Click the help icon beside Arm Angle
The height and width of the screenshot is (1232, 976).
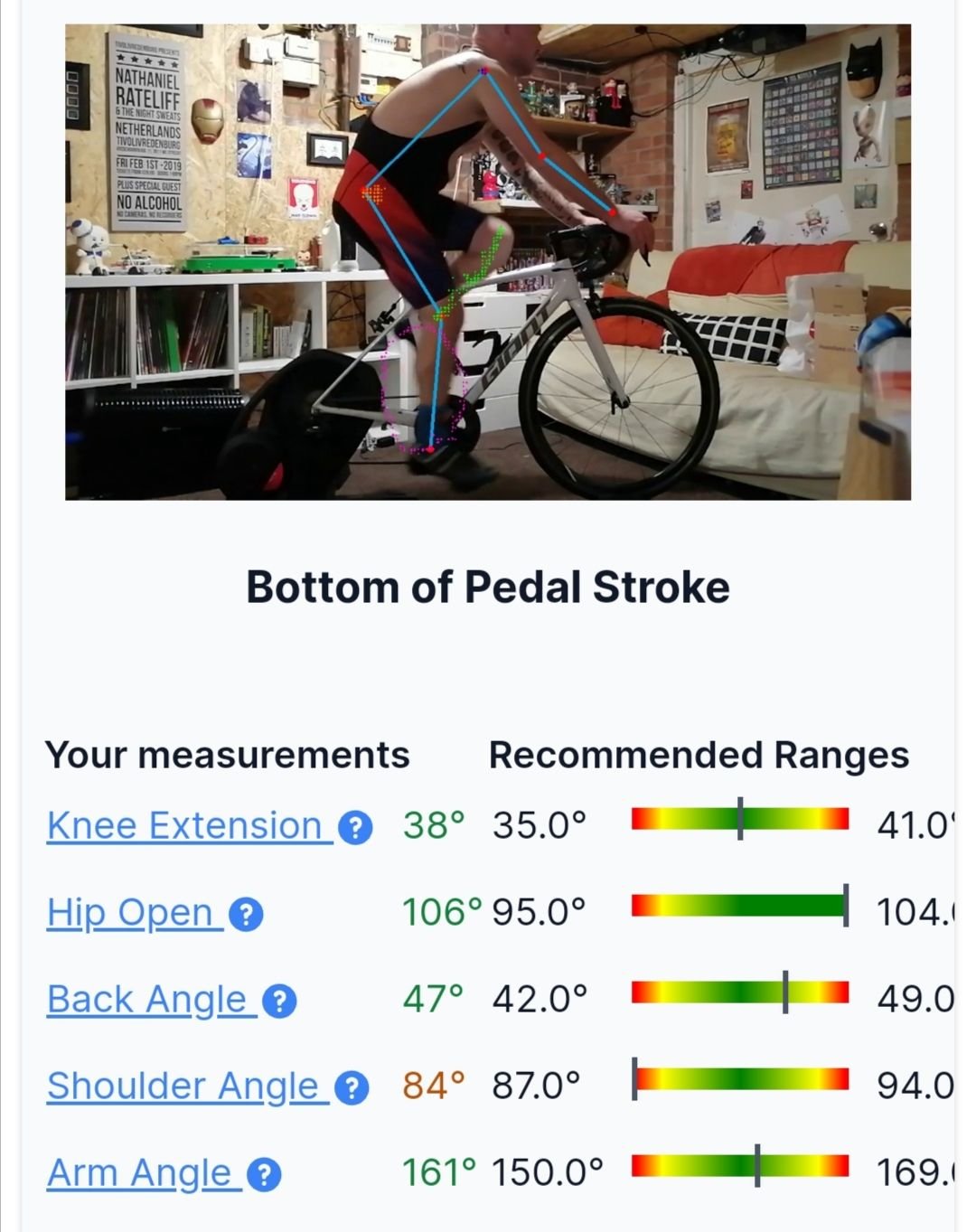pyautogui.click(x=264, y=1175)
